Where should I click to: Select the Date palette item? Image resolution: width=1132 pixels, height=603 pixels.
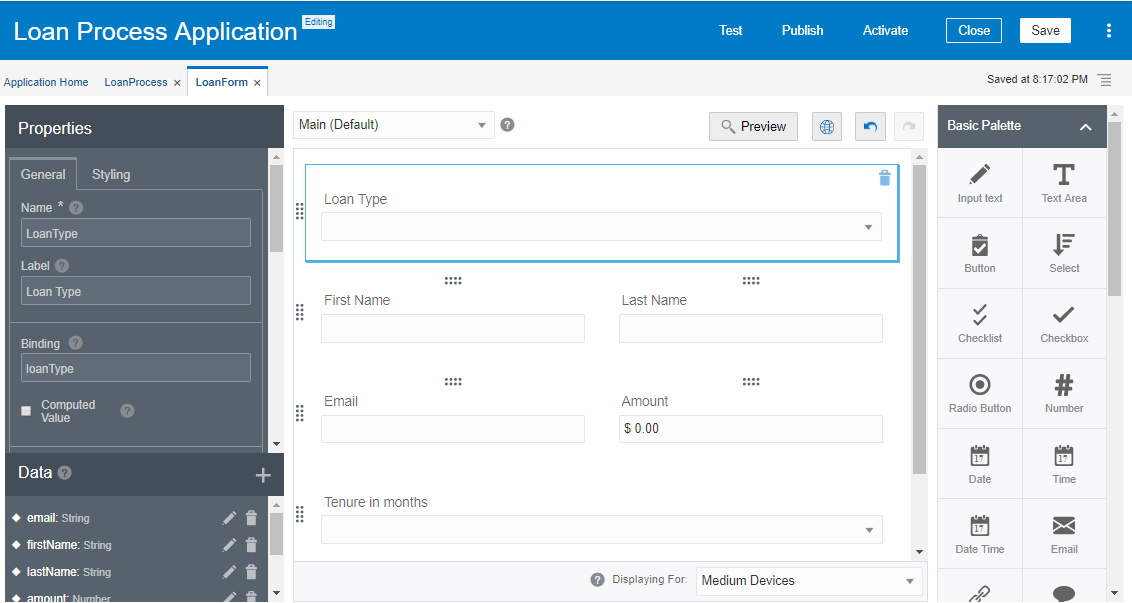click(x=980, y=464)
